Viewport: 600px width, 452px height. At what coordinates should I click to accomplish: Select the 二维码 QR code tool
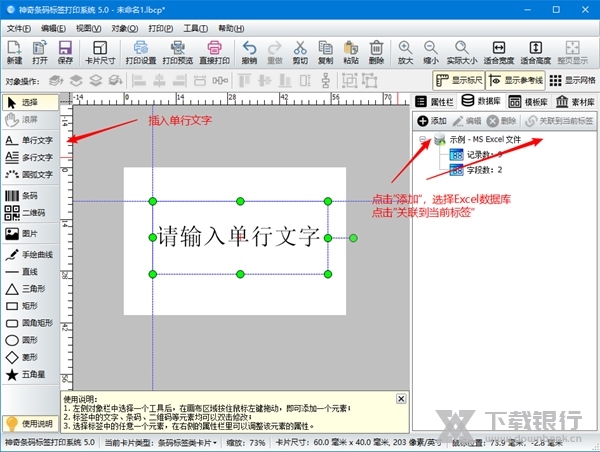(29, 213)
